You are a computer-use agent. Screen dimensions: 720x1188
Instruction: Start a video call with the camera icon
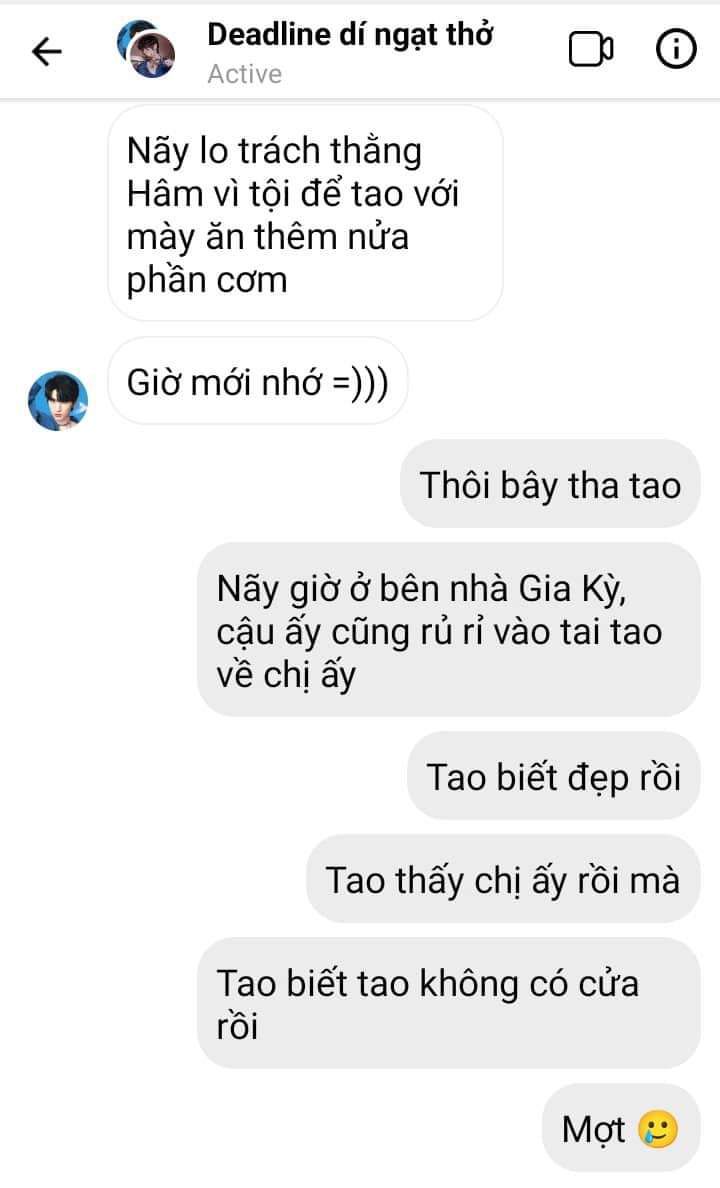point(590,50)
